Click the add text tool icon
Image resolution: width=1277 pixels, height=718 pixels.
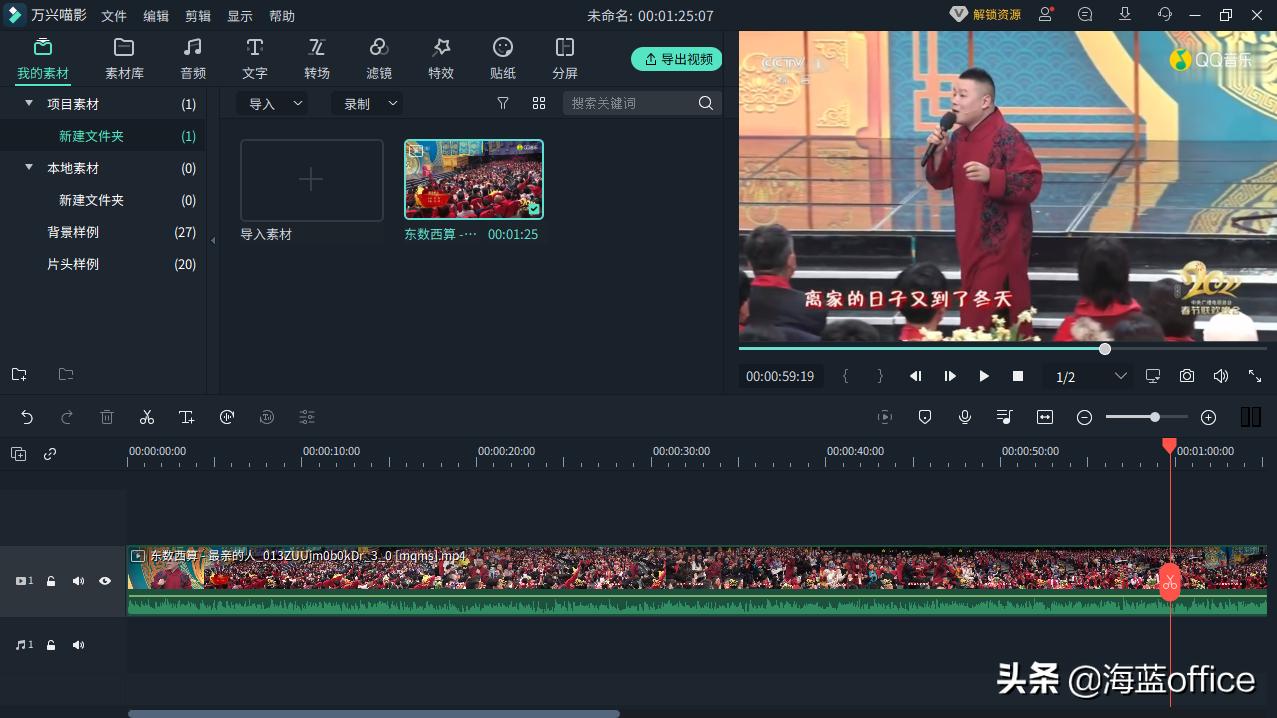point(187,417)
